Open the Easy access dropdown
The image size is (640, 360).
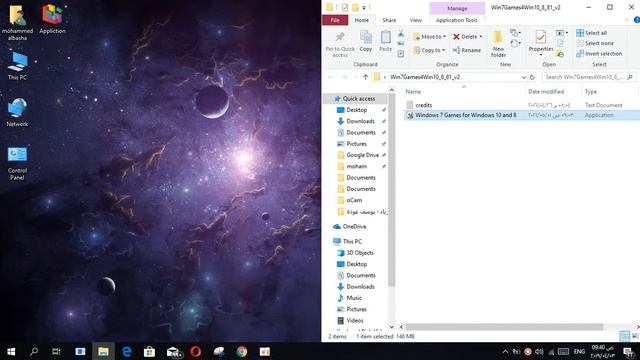click(515, 43)
